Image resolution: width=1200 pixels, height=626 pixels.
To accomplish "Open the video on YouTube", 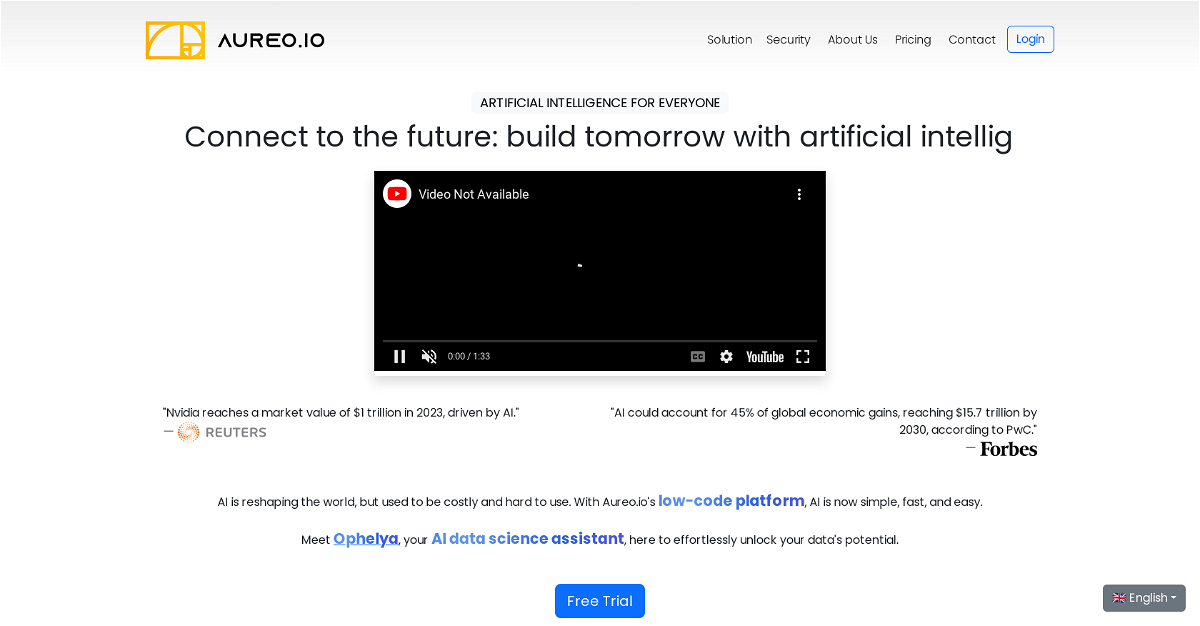I will [765, 357].
